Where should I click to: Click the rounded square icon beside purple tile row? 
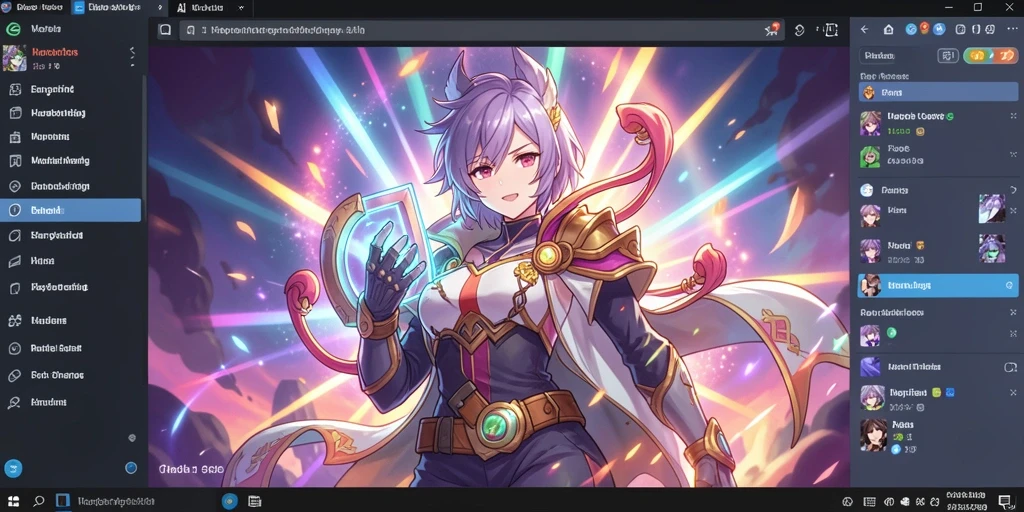(x=1010, y=368)
